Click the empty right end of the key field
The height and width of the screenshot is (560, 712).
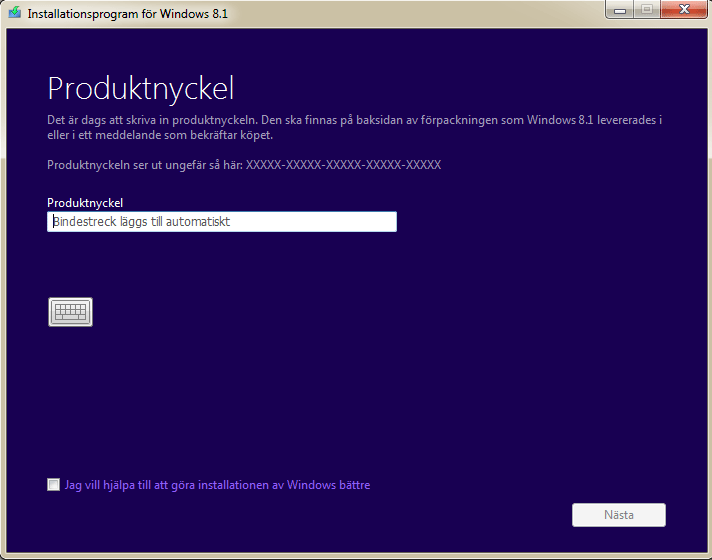tap(360, 222)
